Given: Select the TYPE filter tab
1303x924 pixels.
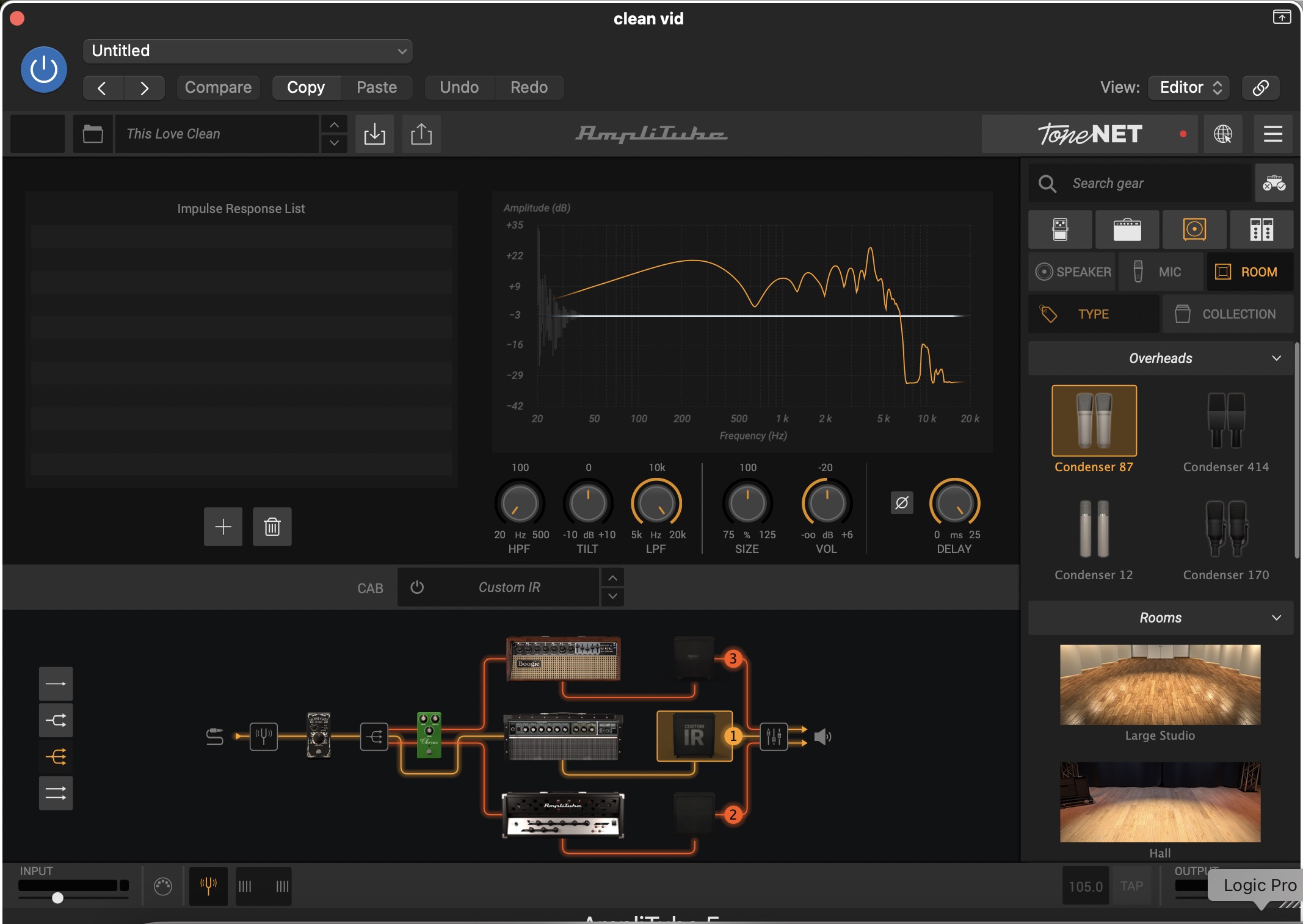Looking at the screenshot, I should [x=1094, y=314].
